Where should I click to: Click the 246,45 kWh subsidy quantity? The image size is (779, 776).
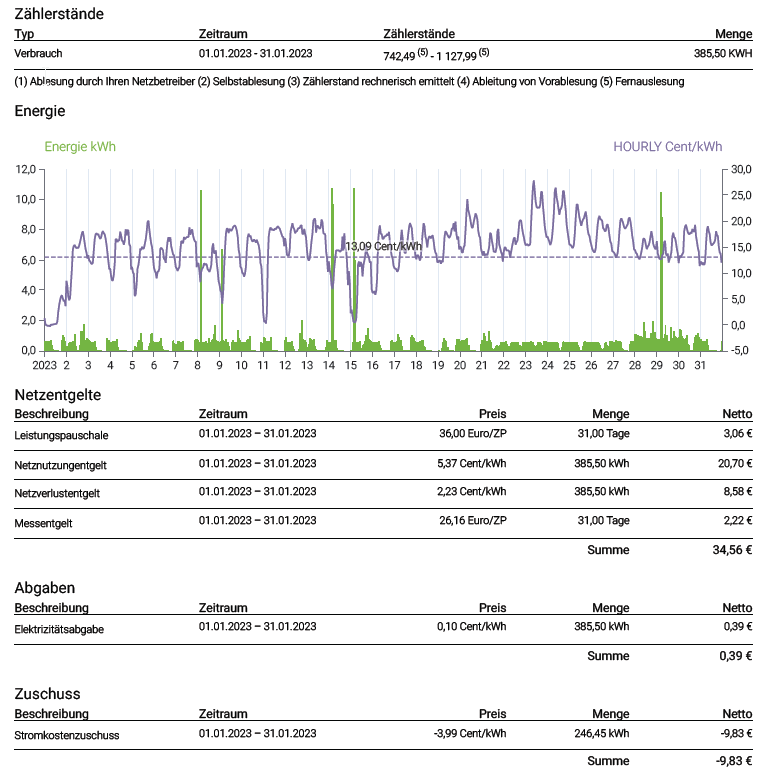602,733
